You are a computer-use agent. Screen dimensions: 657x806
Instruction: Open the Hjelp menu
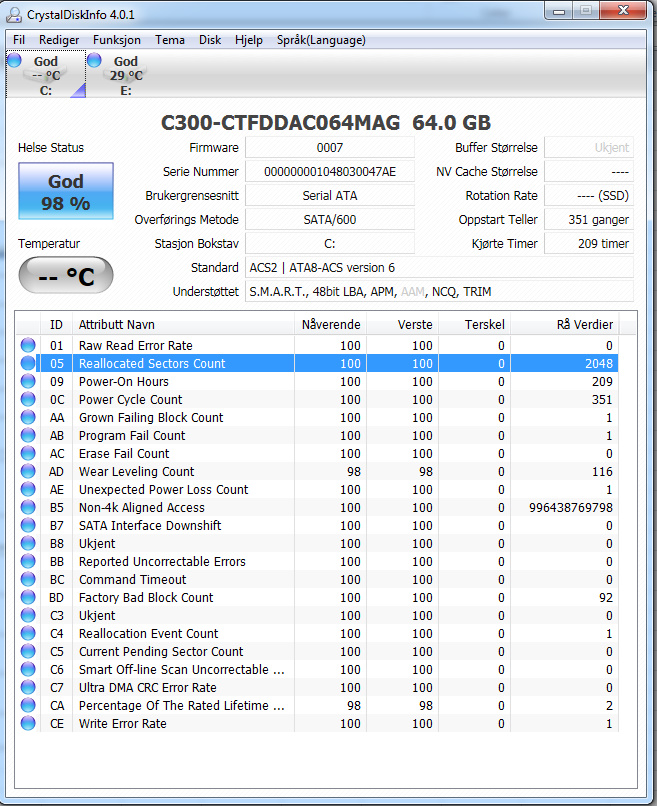pos(249,40)
